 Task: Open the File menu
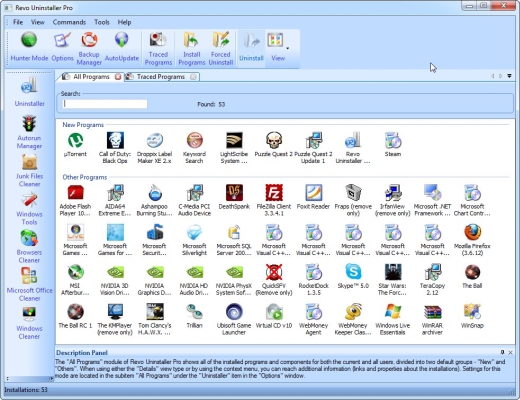tap(18, 22)
